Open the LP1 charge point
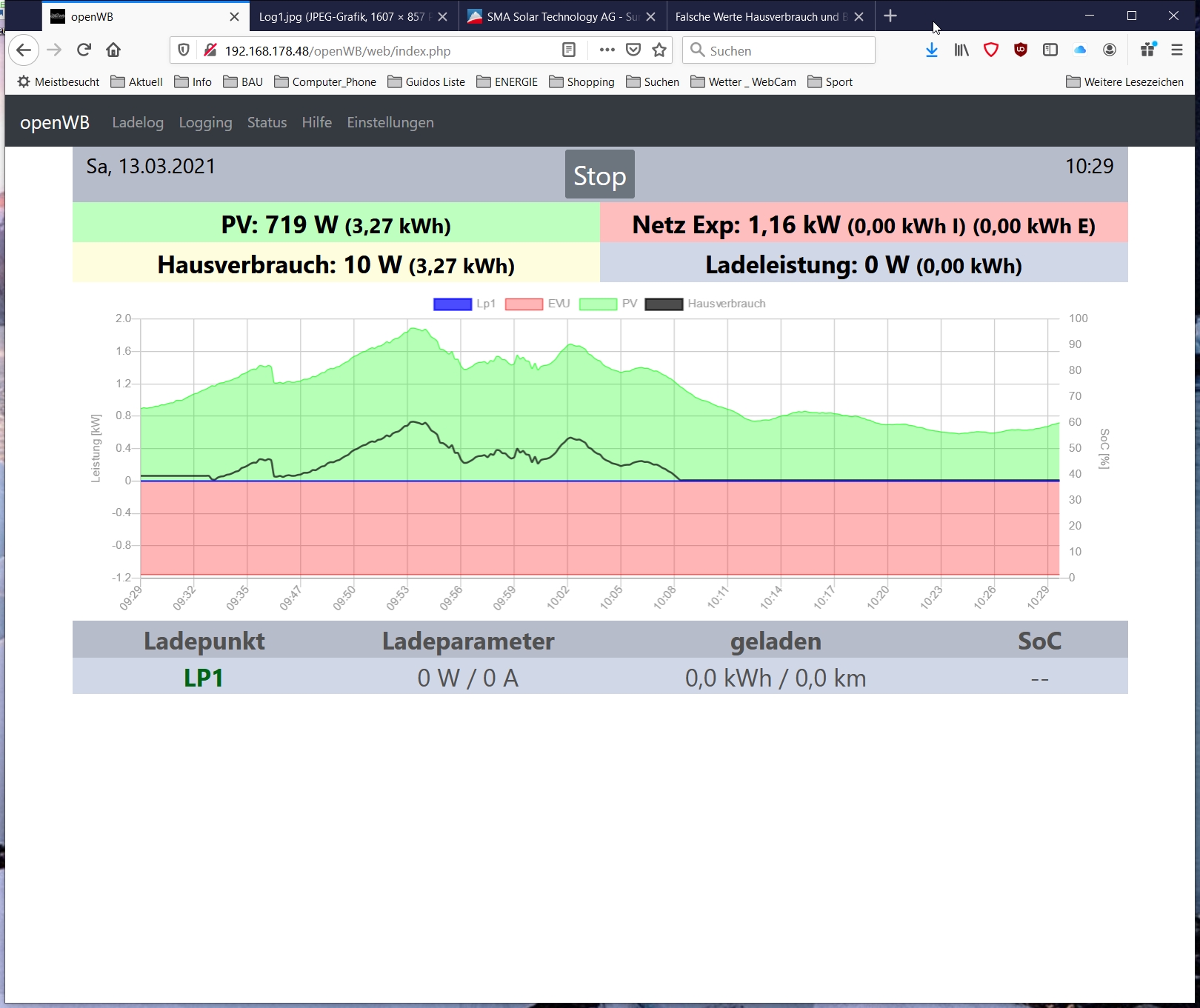This screenshot has width=1200, height=1008. (x=204, y=678)
